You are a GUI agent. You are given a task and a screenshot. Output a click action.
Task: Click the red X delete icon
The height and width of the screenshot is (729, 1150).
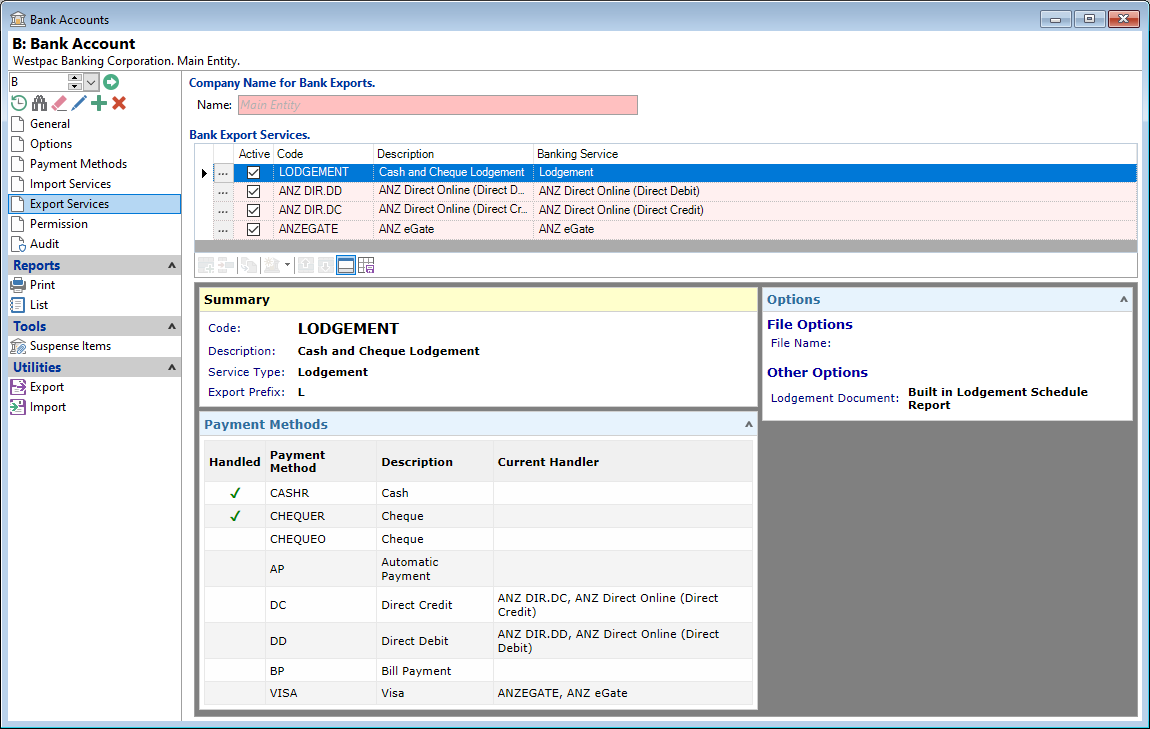(x=119, y=103)
